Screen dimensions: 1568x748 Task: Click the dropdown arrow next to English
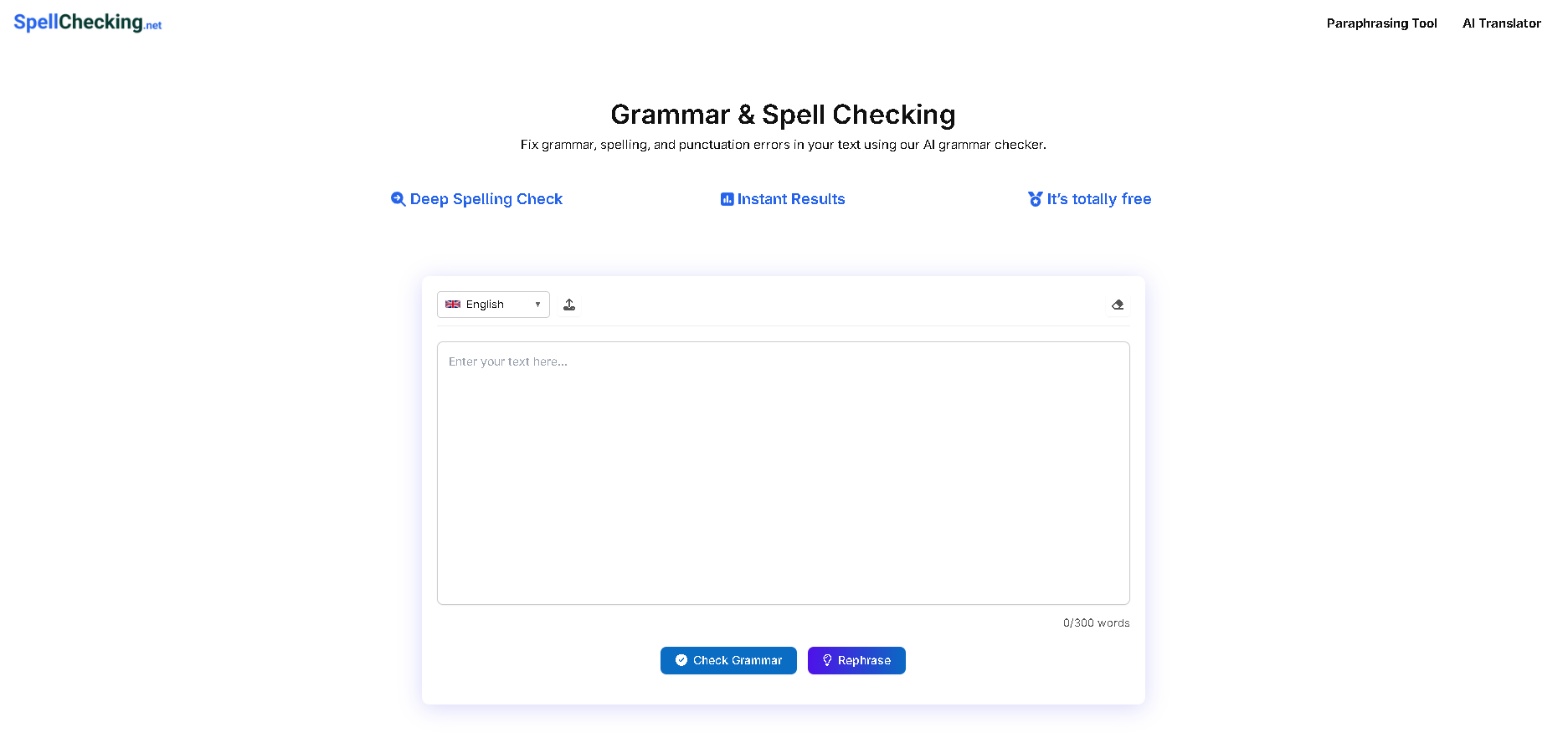[x=537, y=305]
